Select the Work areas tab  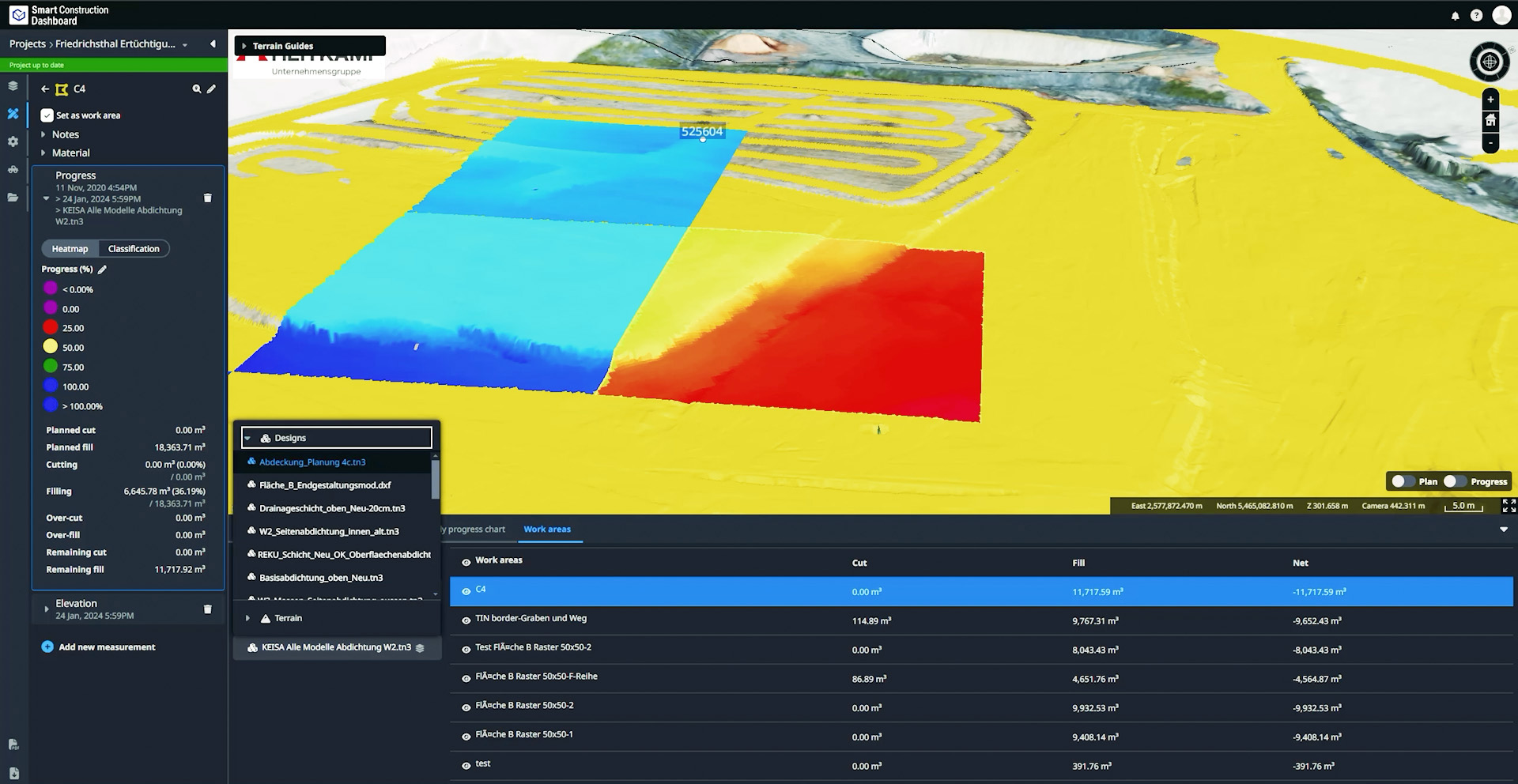point(547,530)
